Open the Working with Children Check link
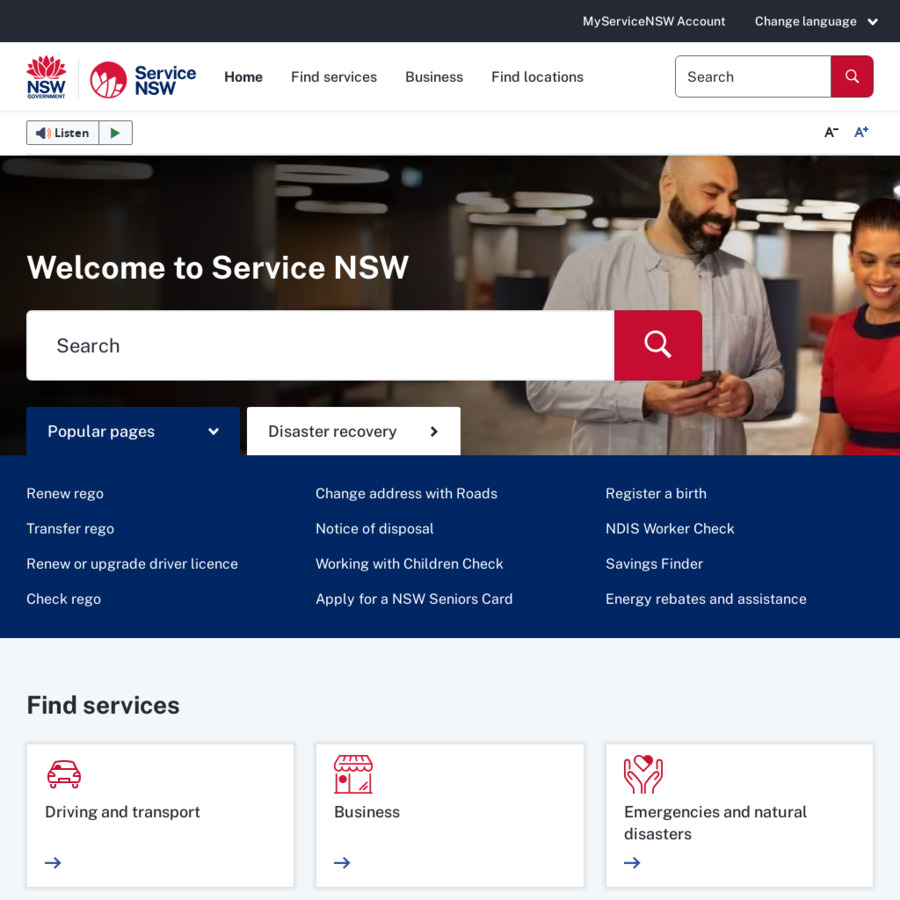 [x=409, y=564]
